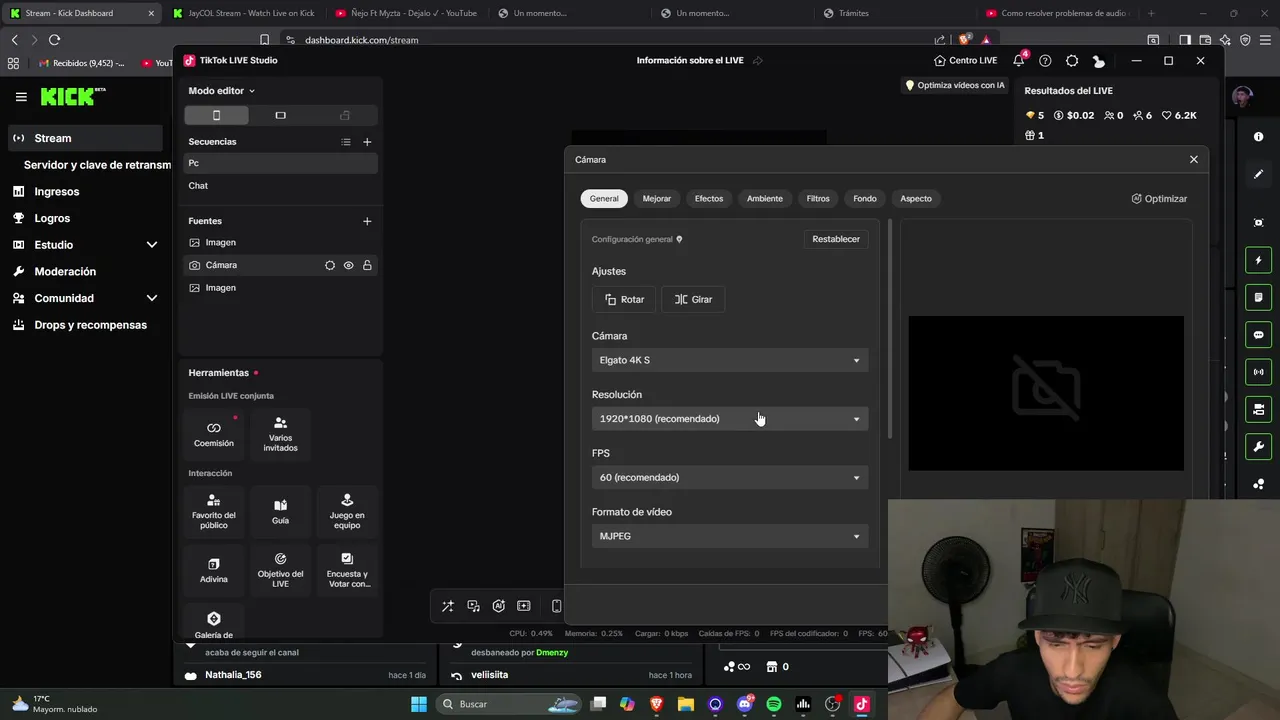Click Optimiza vídeos con IA
Image resolution: width=1280 pixels, height=720 pixels.
(954, 85)
